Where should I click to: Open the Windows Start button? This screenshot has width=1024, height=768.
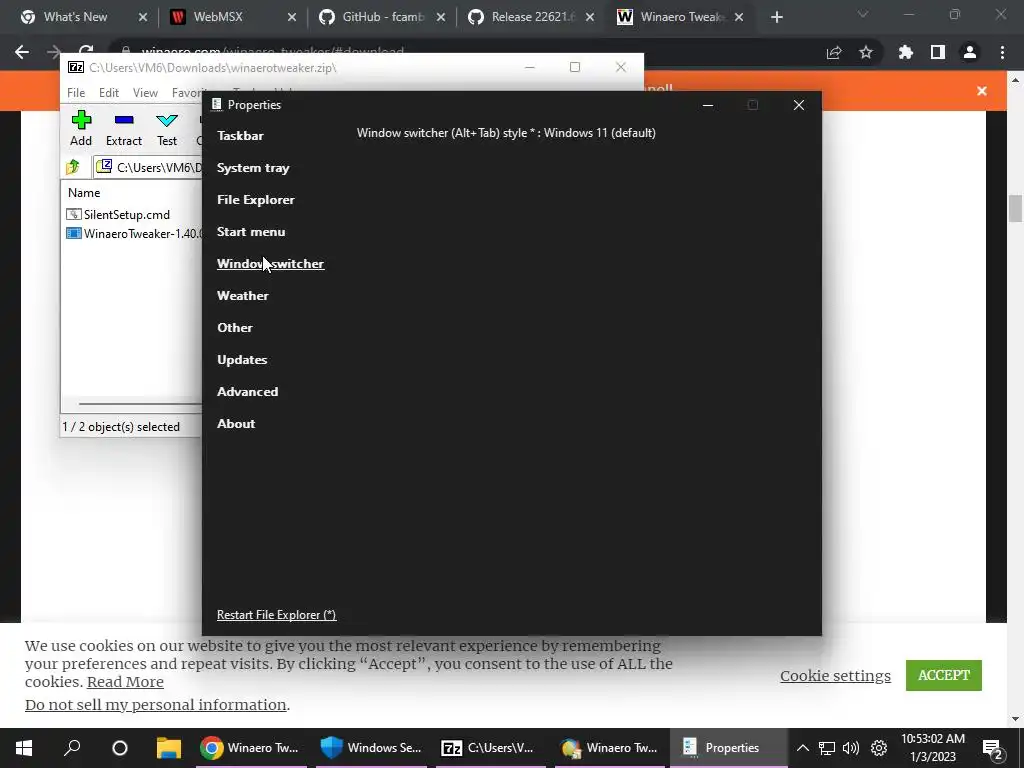(24, 748)
